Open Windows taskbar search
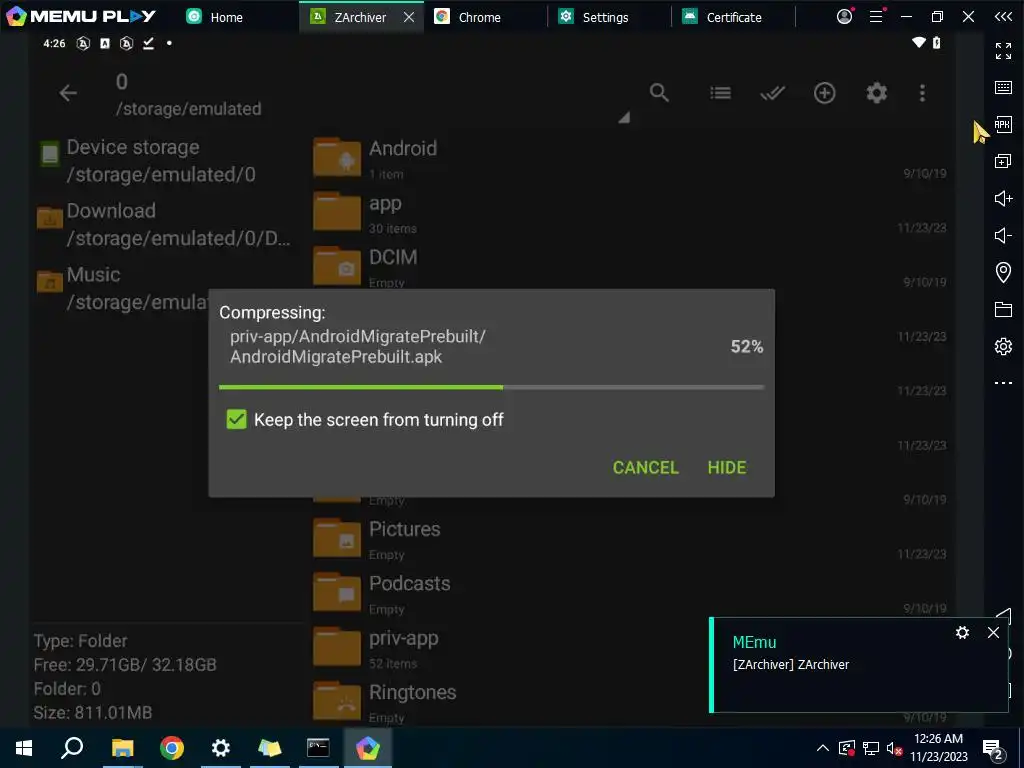This screenshot has height=768, width=1024. [x=72, y=748]
